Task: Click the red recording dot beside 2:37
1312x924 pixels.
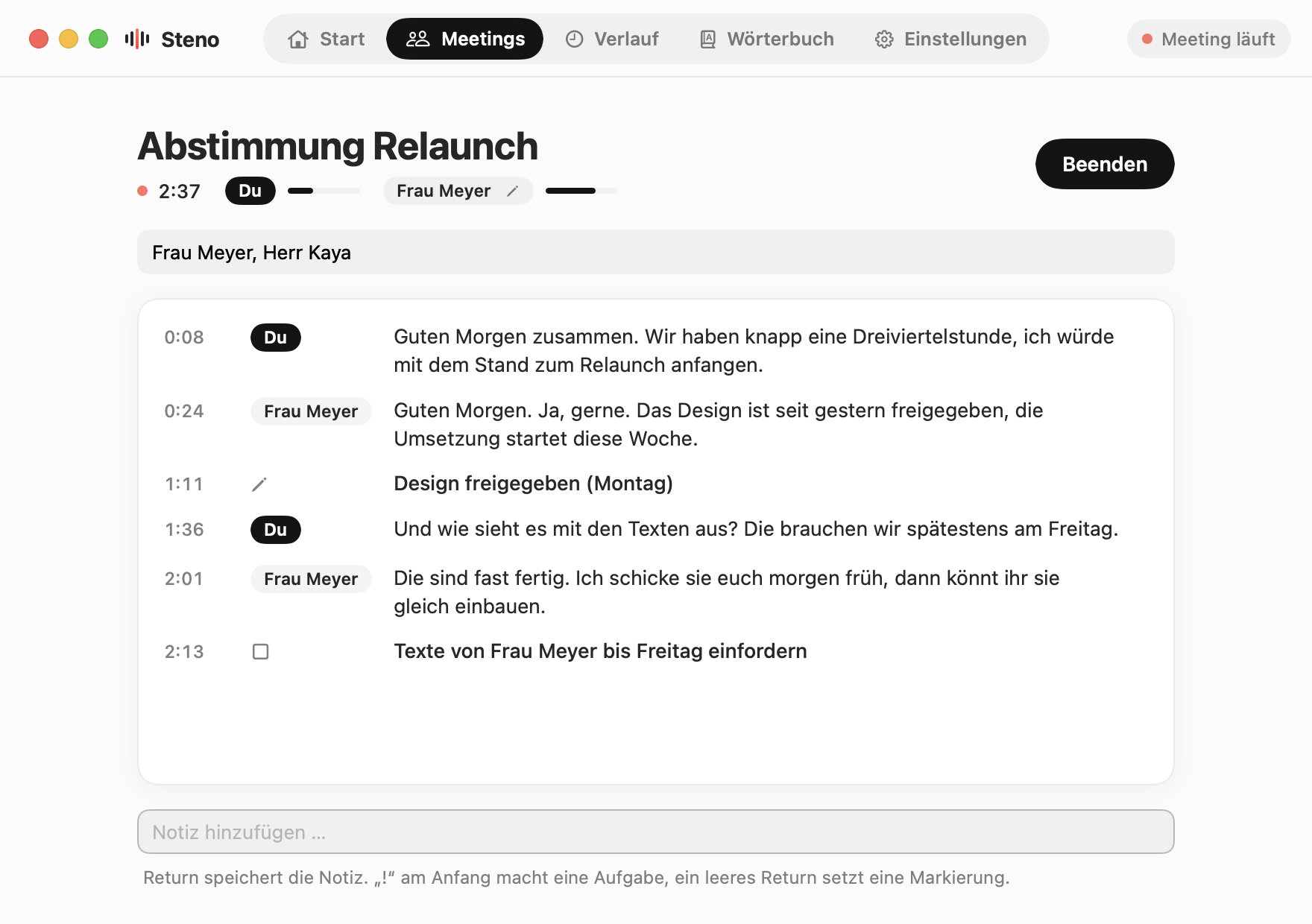Action: (142, 191)
